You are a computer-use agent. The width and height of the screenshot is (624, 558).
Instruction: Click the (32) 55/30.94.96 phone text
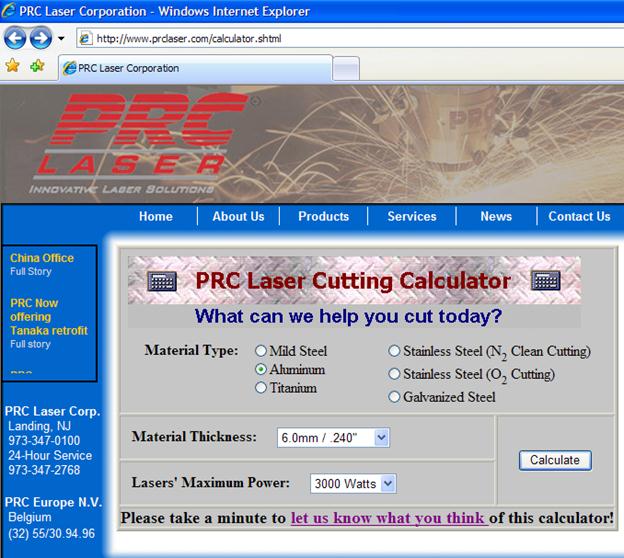(51, 533)
